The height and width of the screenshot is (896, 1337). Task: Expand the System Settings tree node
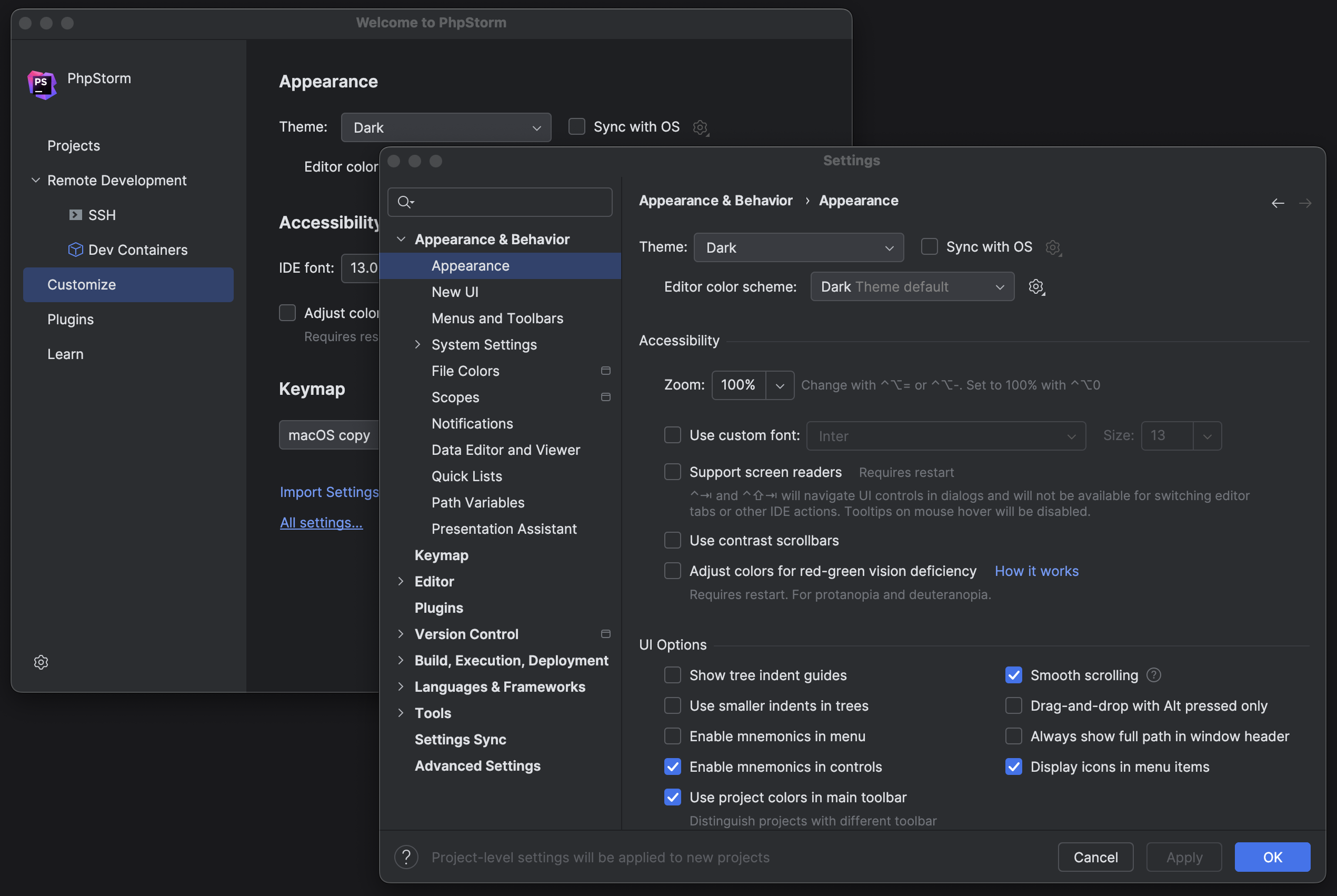[417, 345]
